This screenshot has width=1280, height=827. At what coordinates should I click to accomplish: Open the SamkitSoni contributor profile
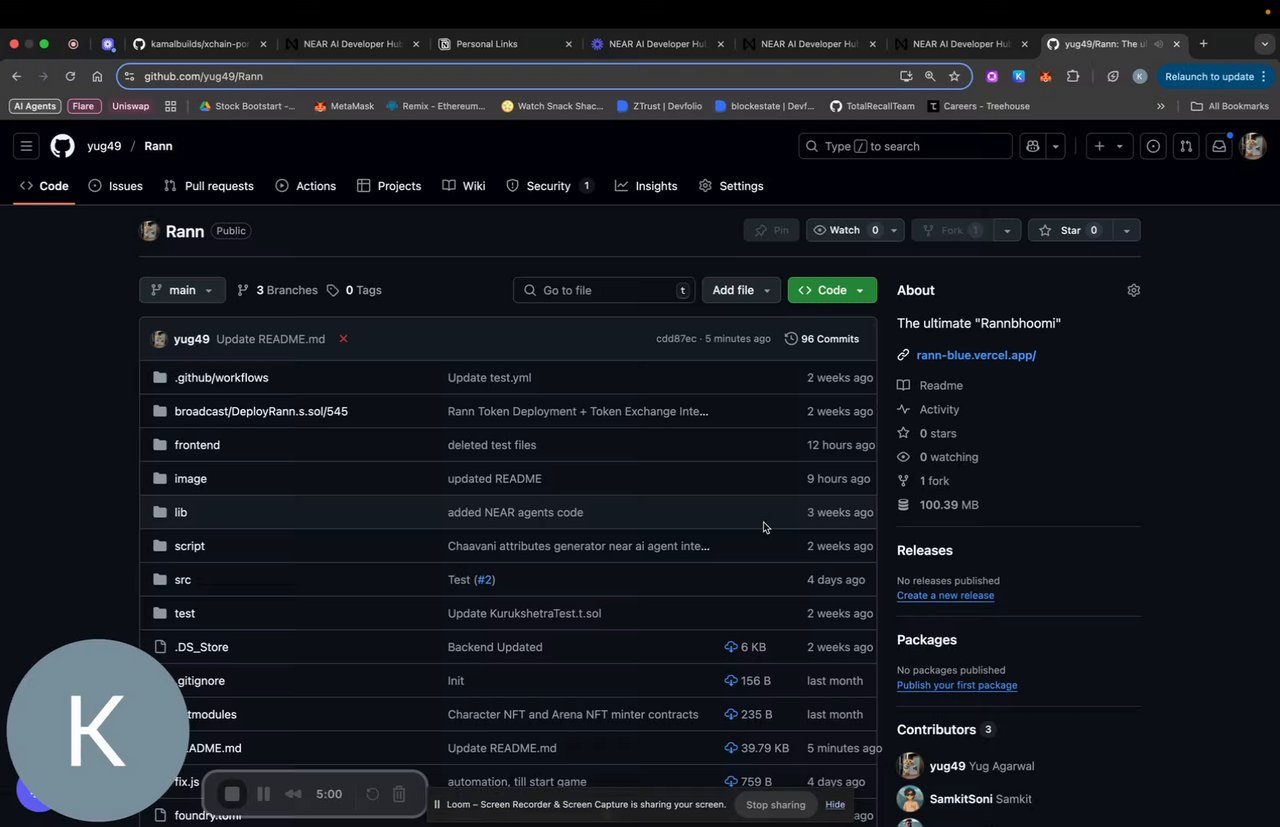click(959, 799)
